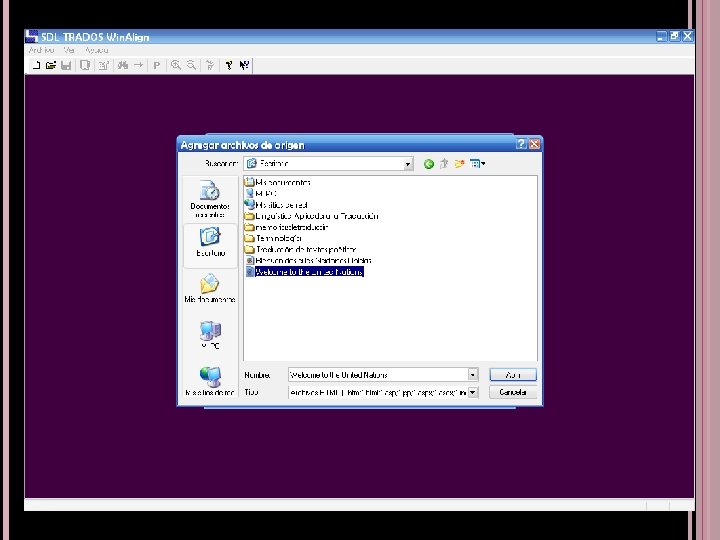720x540 pixels.
Task: Select the Bienvenidos a las Naciones Unidas file
Action: coord(309,260)
